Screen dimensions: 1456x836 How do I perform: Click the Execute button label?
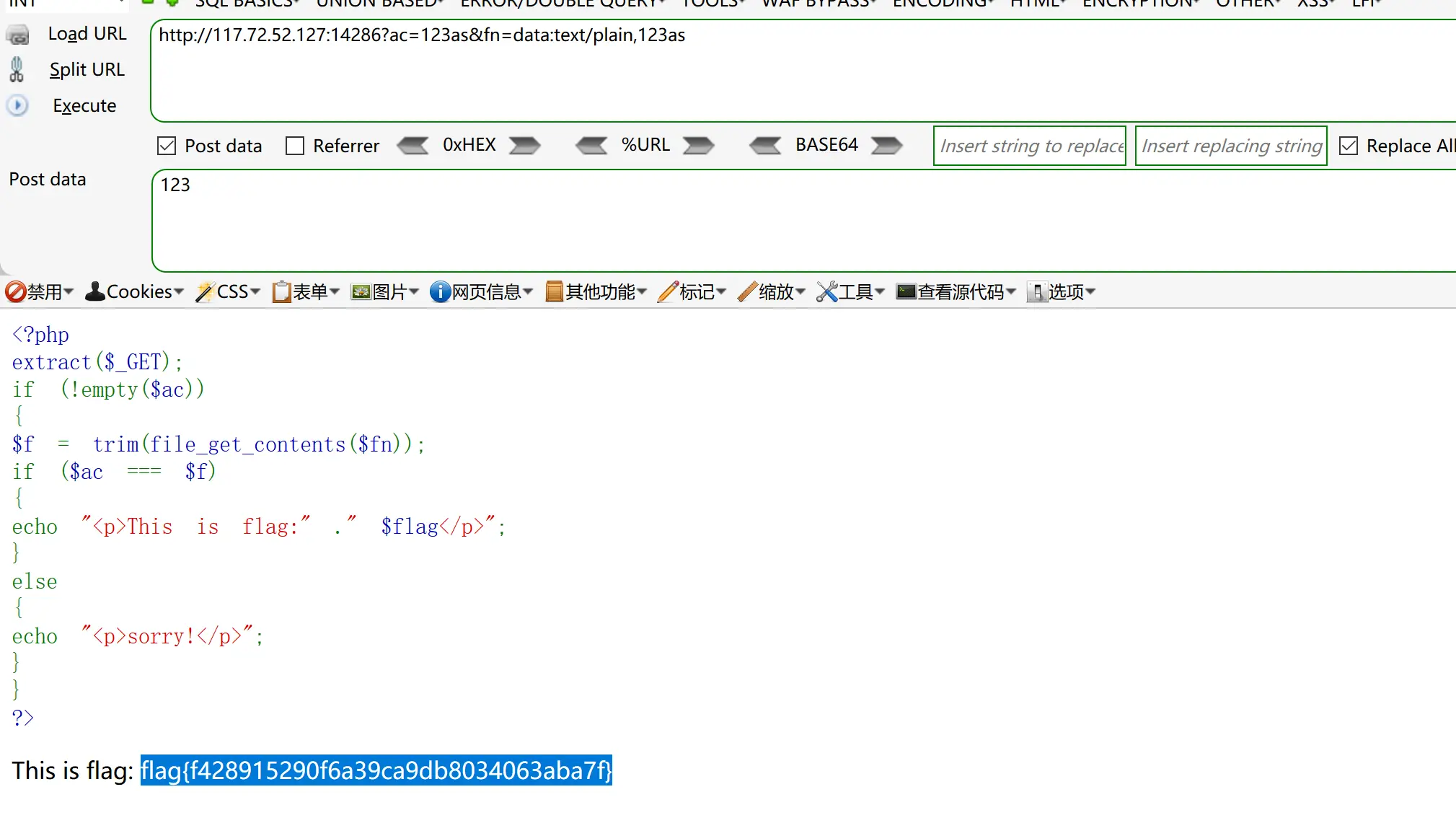pos(84,106)
